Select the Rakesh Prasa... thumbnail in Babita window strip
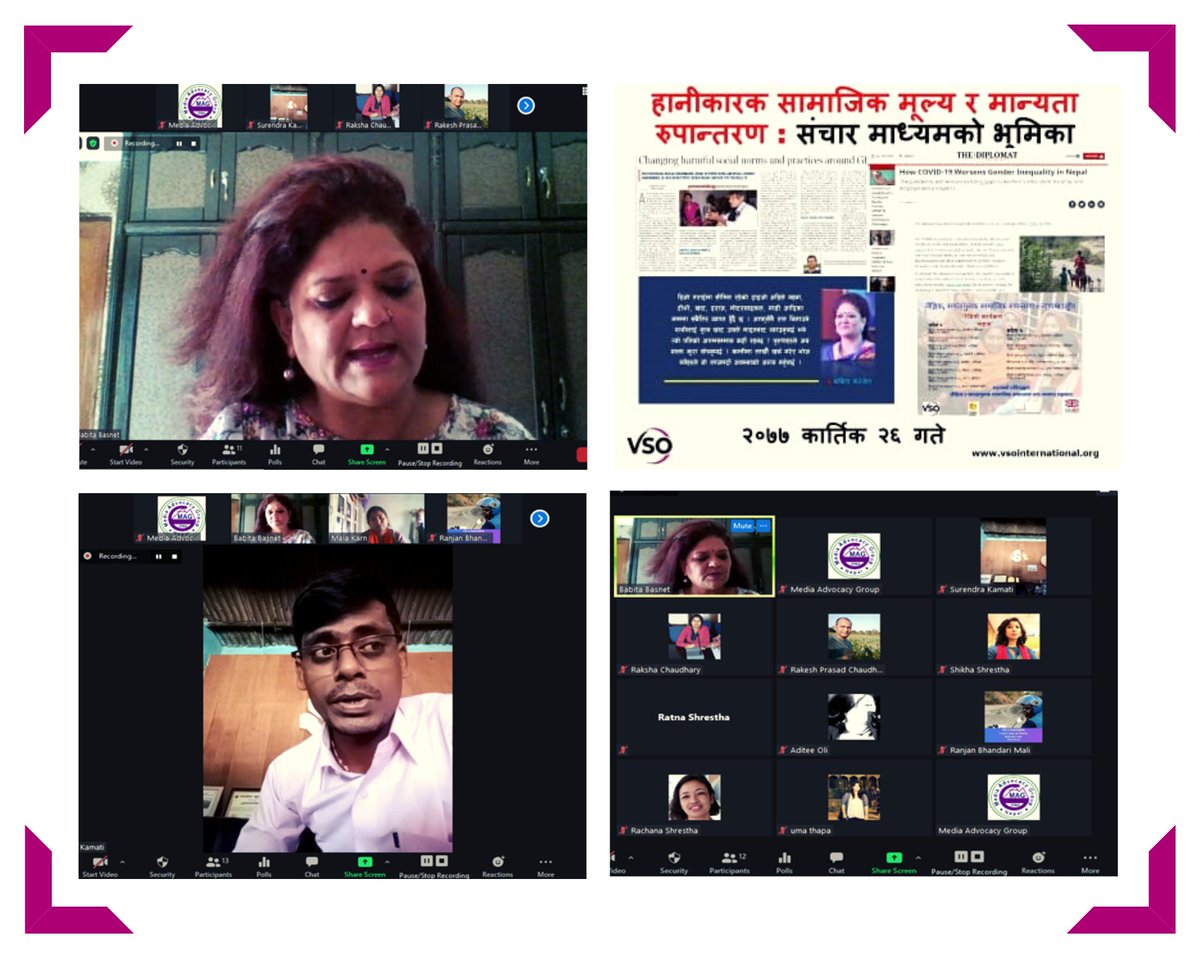The width and height of the screenshot is (1200, 960). point(460,107)
